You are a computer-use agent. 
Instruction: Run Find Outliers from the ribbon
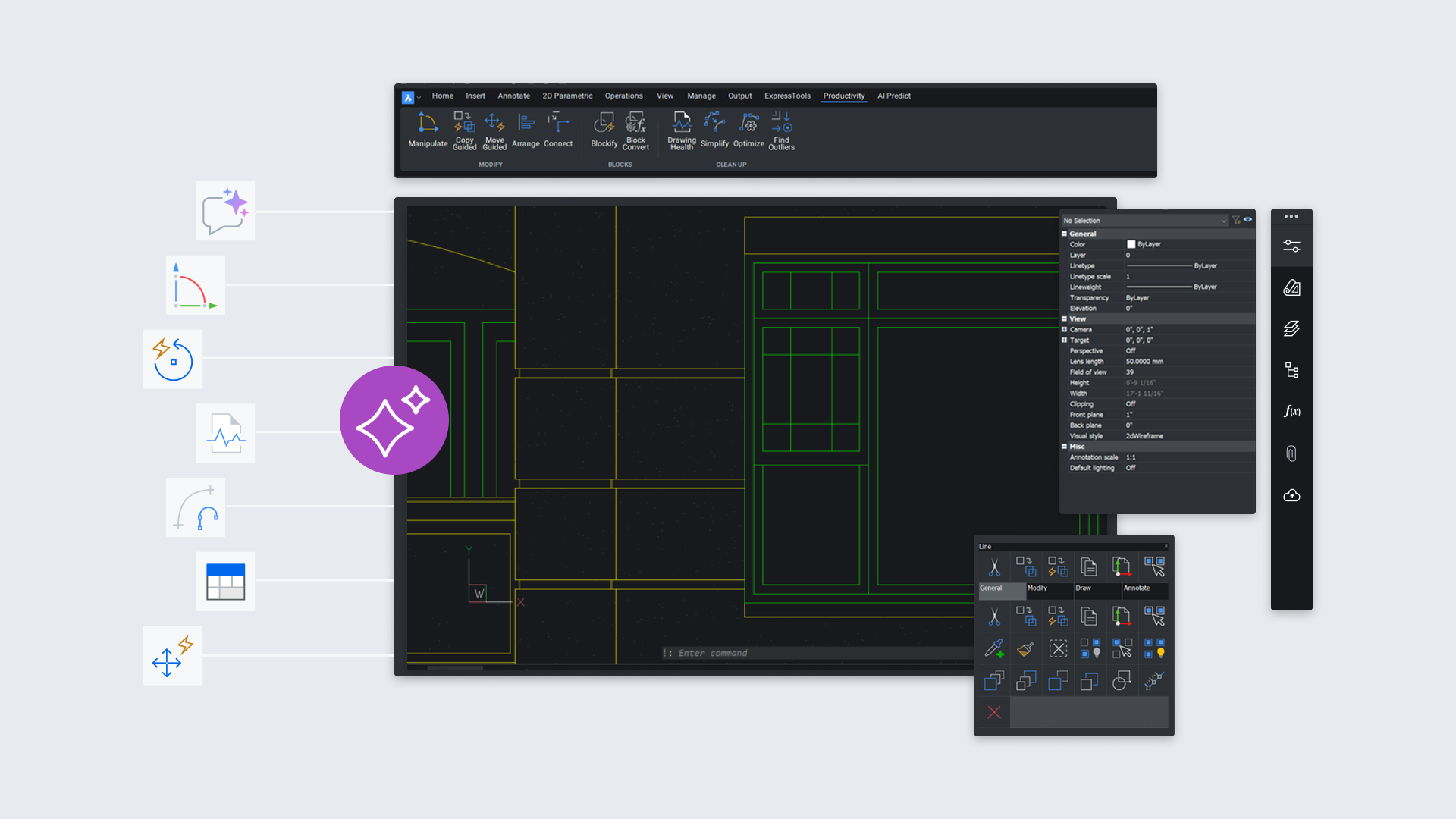tap(781, 129)
